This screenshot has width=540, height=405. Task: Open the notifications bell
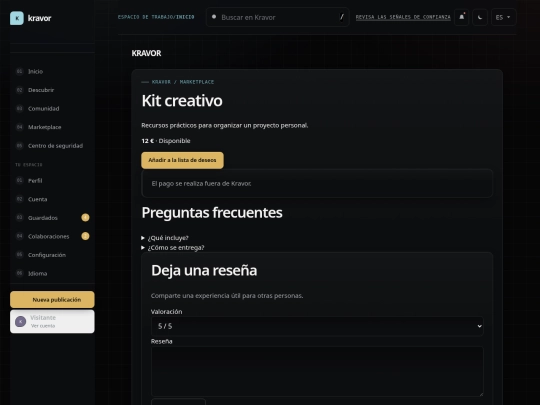tap(461, 17)
